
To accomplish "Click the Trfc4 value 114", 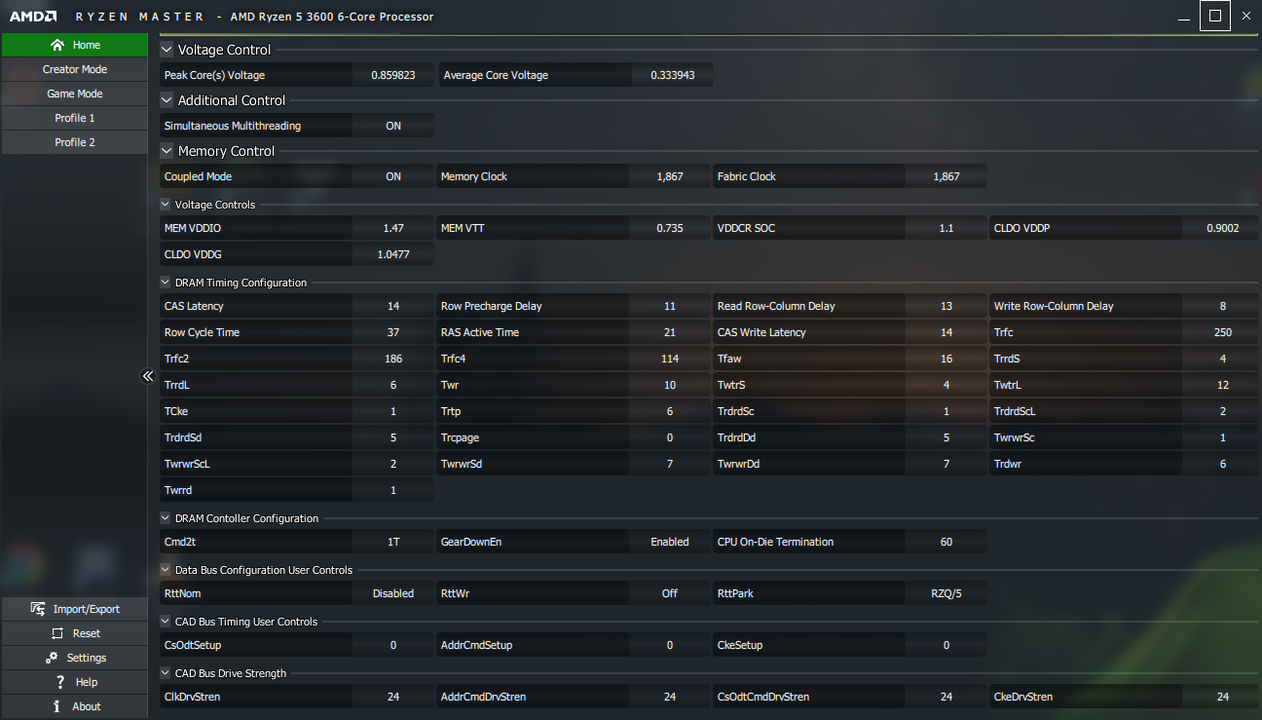I will click(x=670, y=359).
